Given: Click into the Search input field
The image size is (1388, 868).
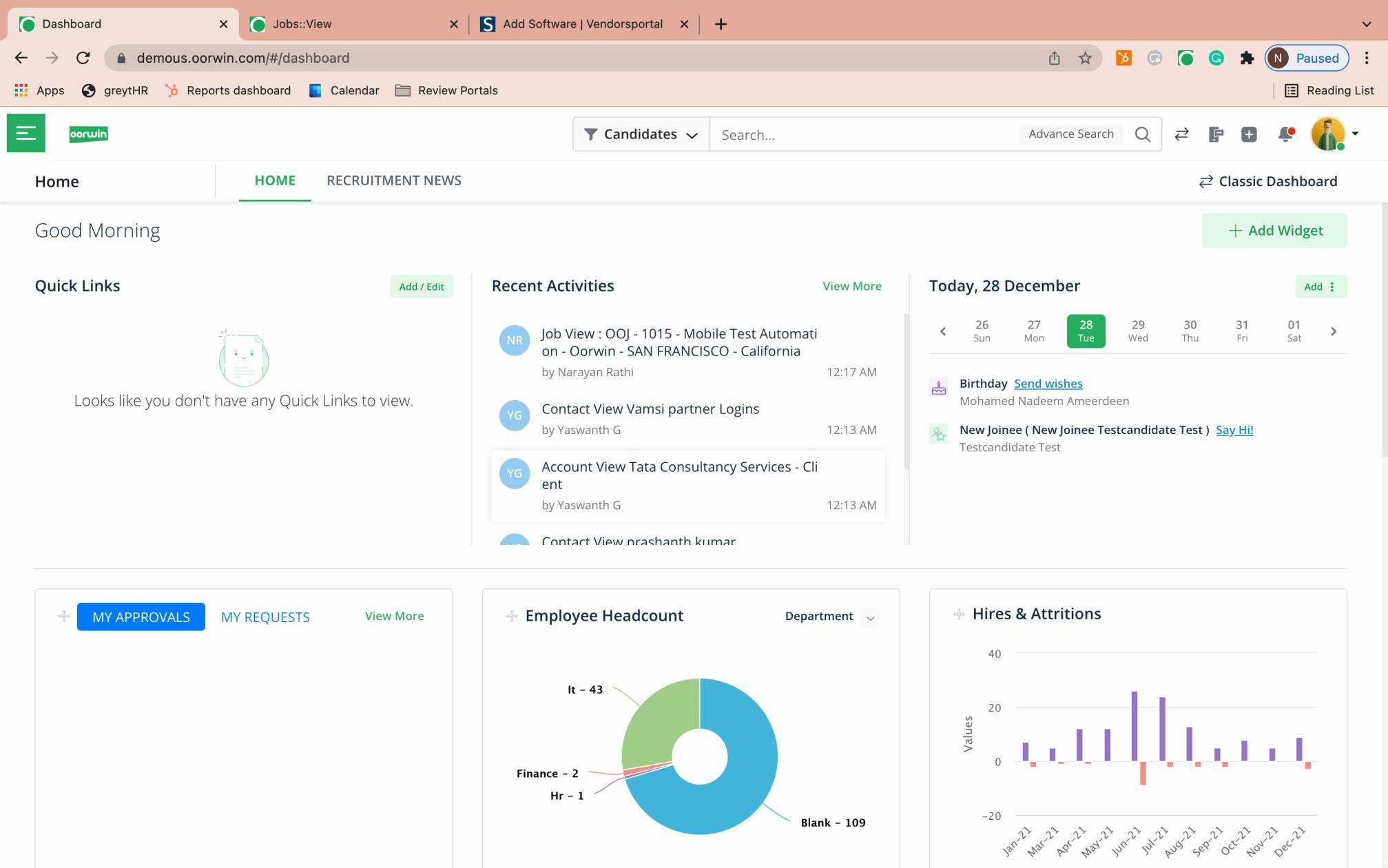Looking at the screenshot, I should [x=864, y=134].
